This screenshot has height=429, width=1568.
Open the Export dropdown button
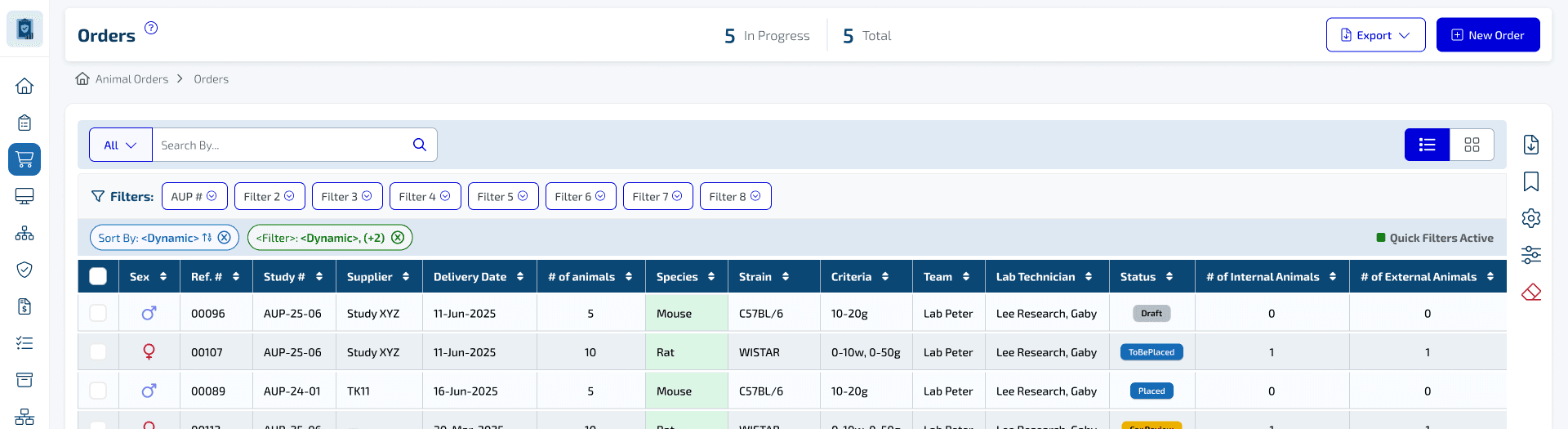(x=1375, y=35)
